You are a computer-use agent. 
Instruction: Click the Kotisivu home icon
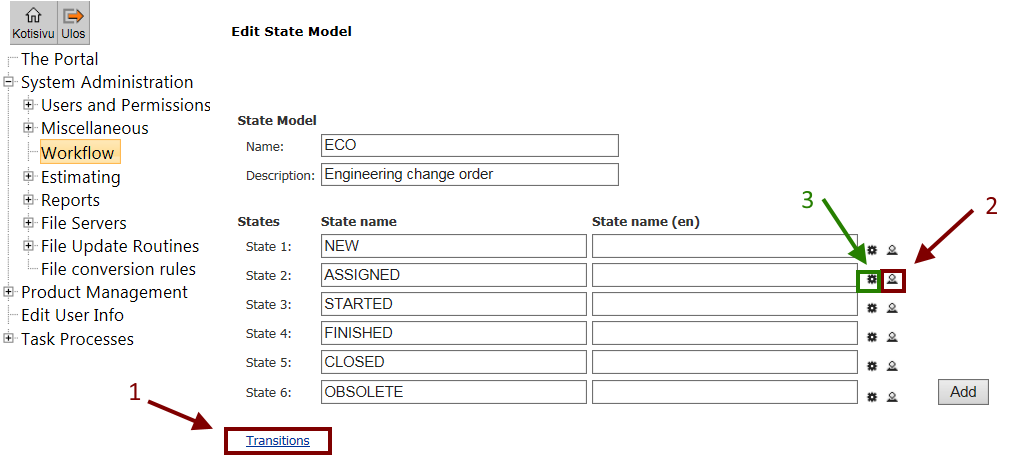(x=32, y=22)
